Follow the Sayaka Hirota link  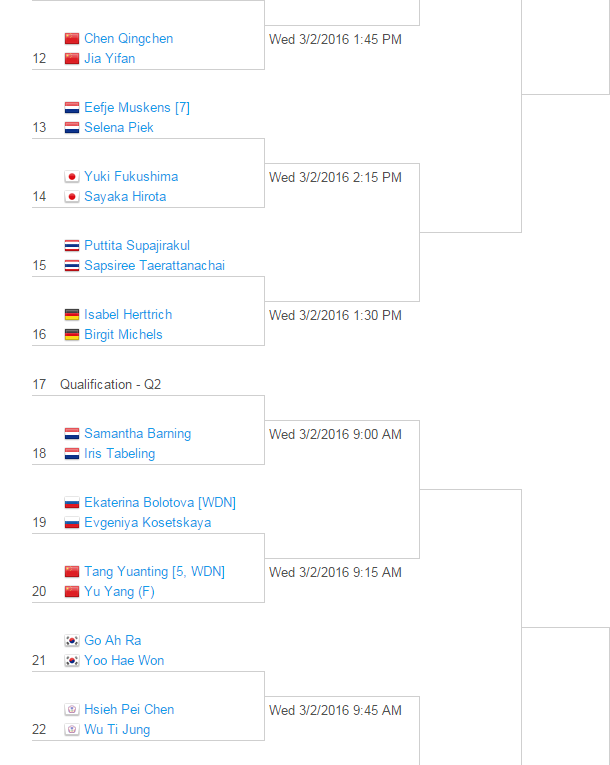coord(125,197)
